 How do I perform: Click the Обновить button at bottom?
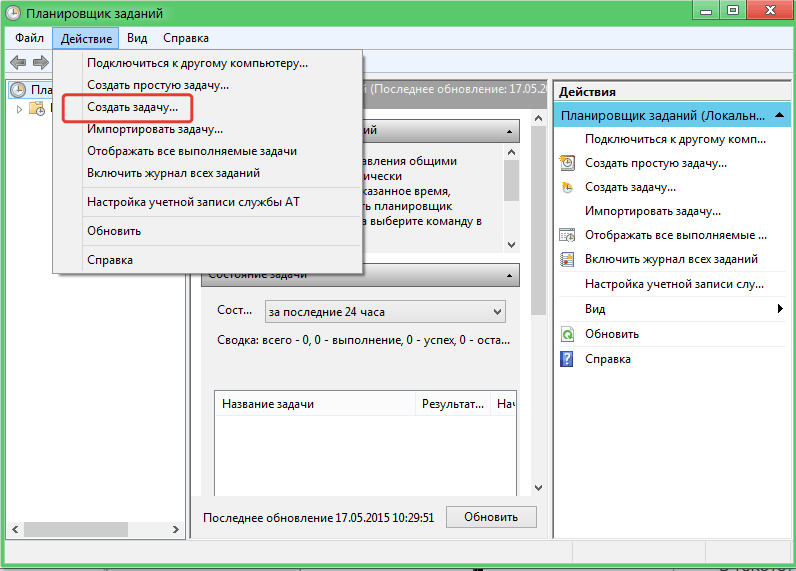point(491,517)
